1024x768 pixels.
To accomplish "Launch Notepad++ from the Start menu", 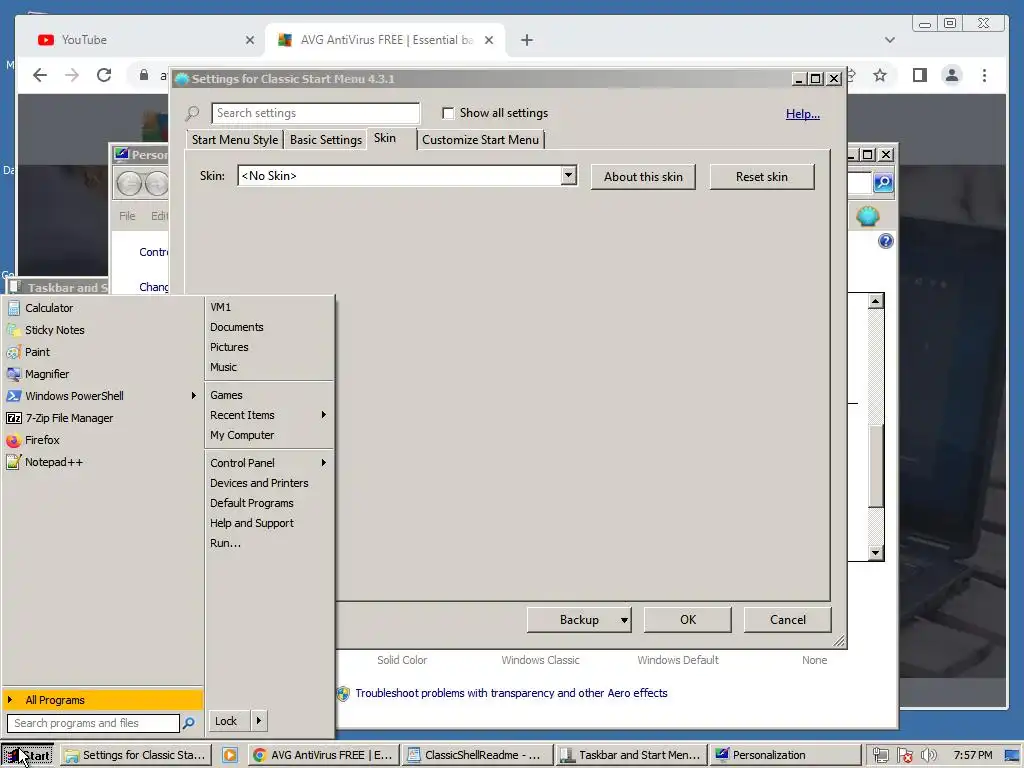I will coord(103,462).
